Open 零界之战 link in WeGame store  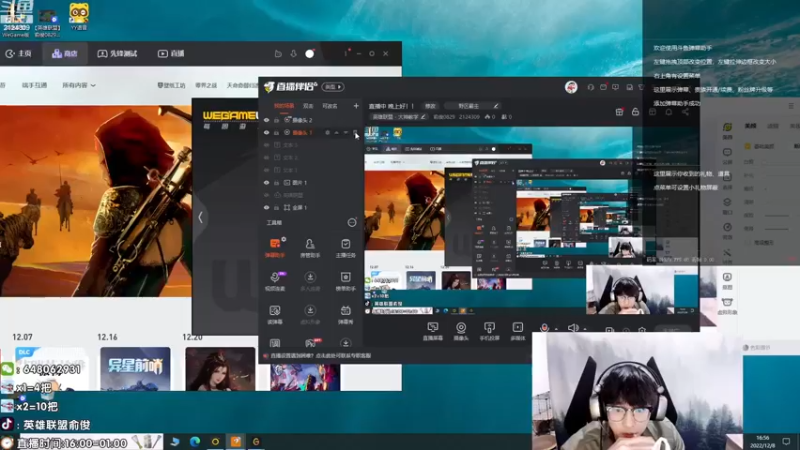point(206,85)
